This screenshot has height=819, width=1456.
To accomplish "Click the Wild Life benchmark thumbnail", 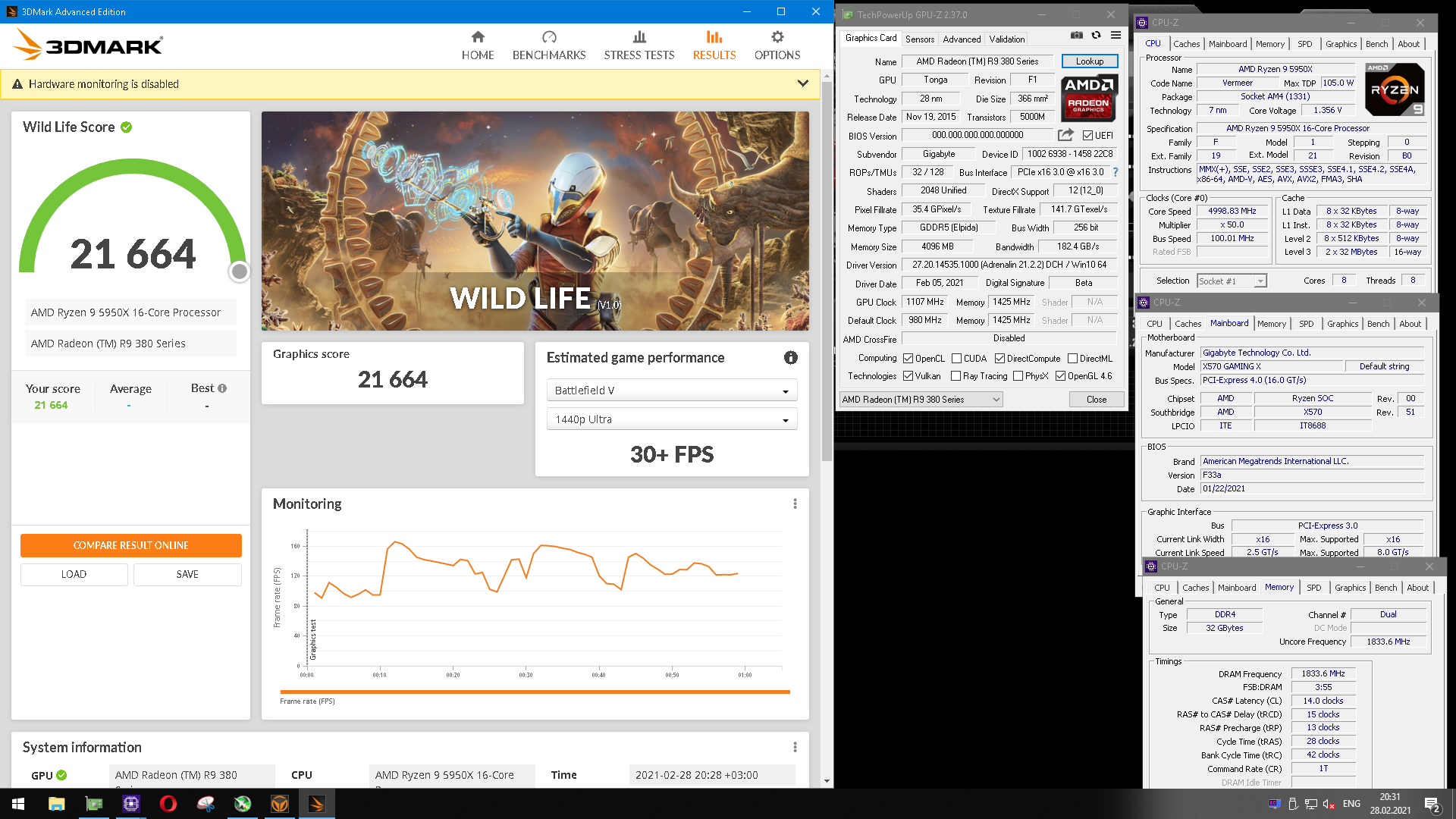I will click(x=535, y=221).
